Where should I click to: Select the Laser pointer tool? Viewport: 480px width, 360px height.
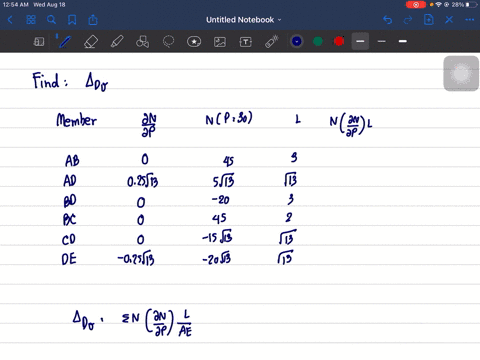click(272, 42)
